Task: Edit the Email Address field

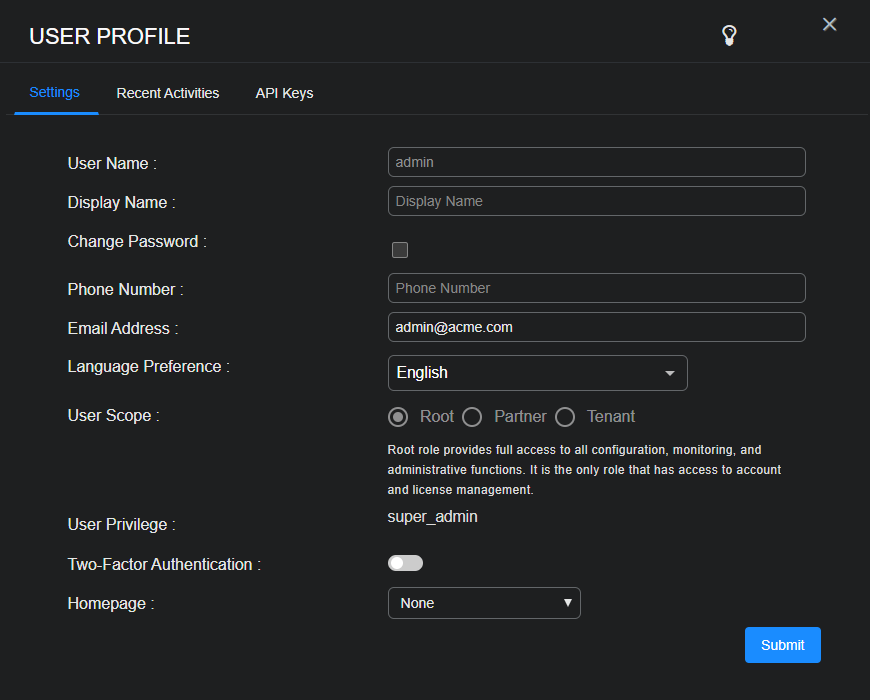Action: tap(596, 327)
